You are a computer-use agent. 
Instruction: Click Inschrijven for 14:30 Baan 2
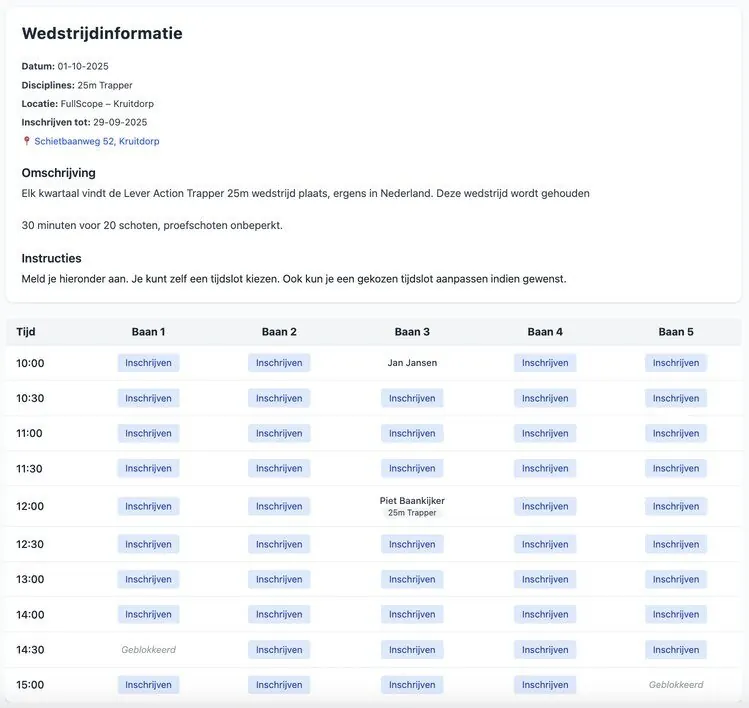279,650
